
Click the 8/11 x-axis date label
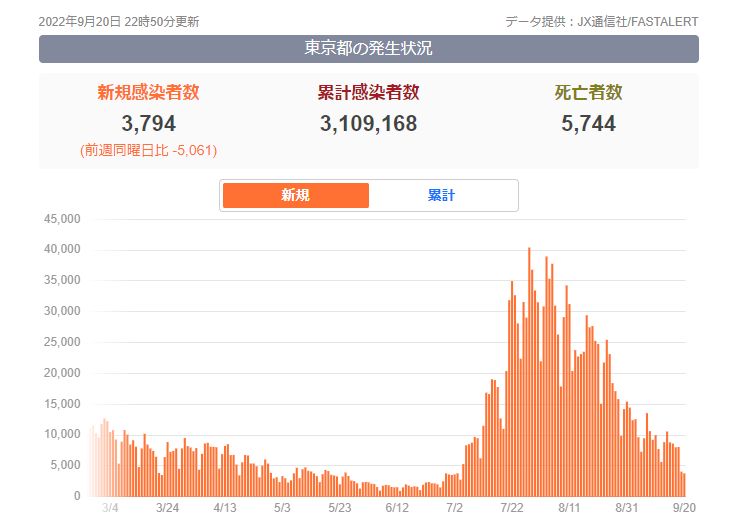(x=569, y=508)
